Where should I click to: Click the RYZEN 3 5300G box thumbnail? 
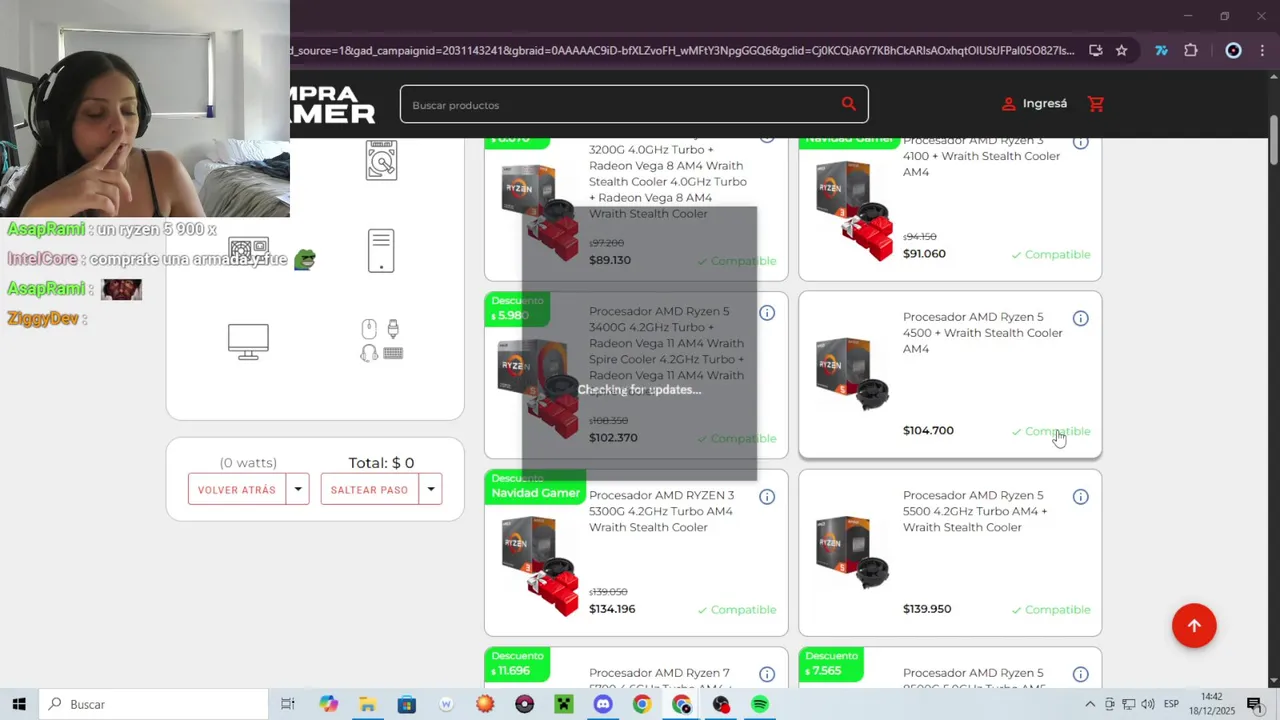(540, 565)
